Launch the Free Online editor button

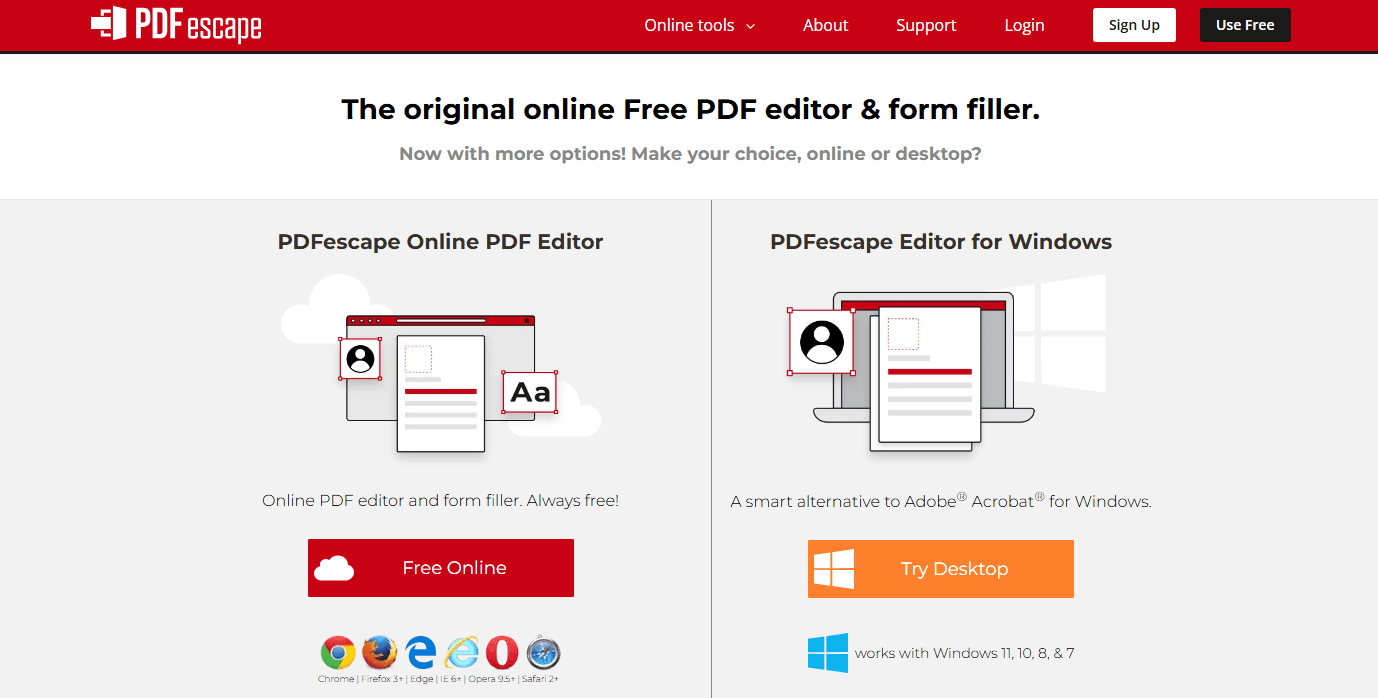click(x=441, y=568)
